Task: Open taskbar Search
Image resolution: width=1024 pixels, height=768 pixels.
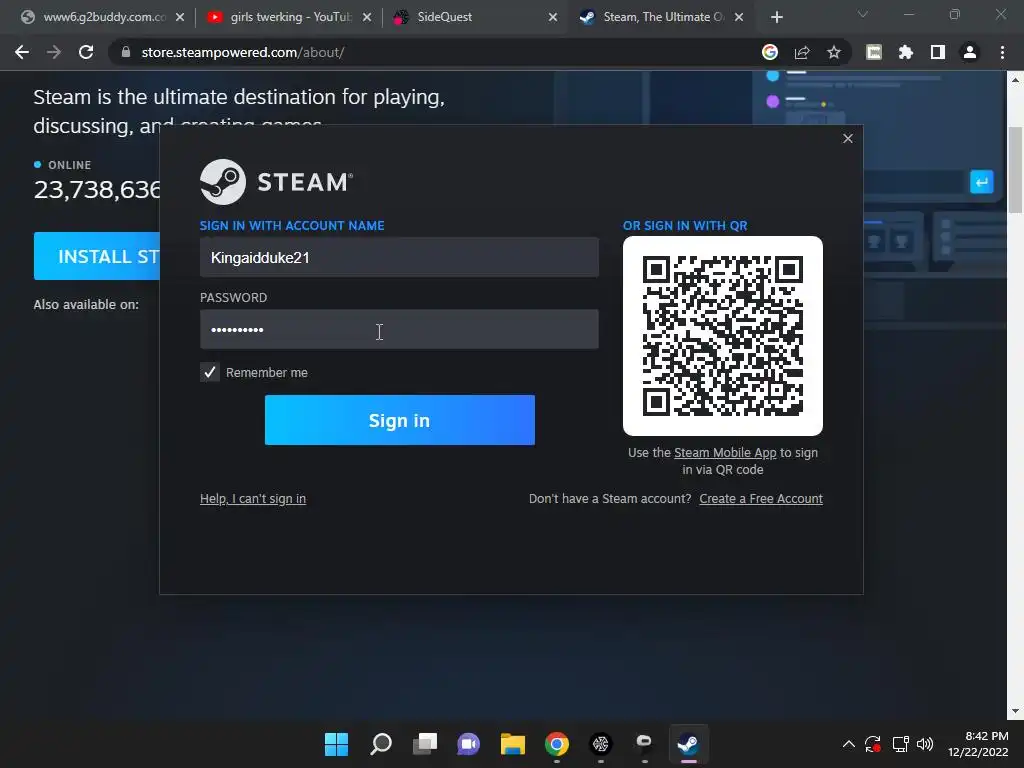Action: pyautogui.click(x=381, y=744)
